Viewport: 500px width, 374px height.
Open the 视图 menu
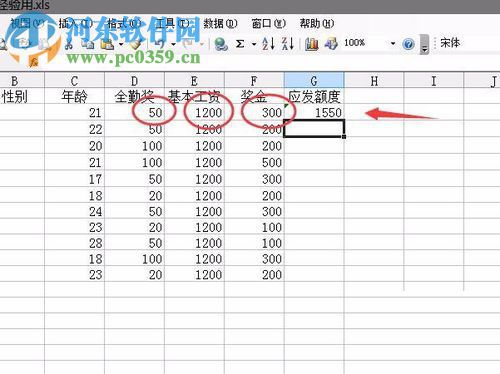(27, 23)
